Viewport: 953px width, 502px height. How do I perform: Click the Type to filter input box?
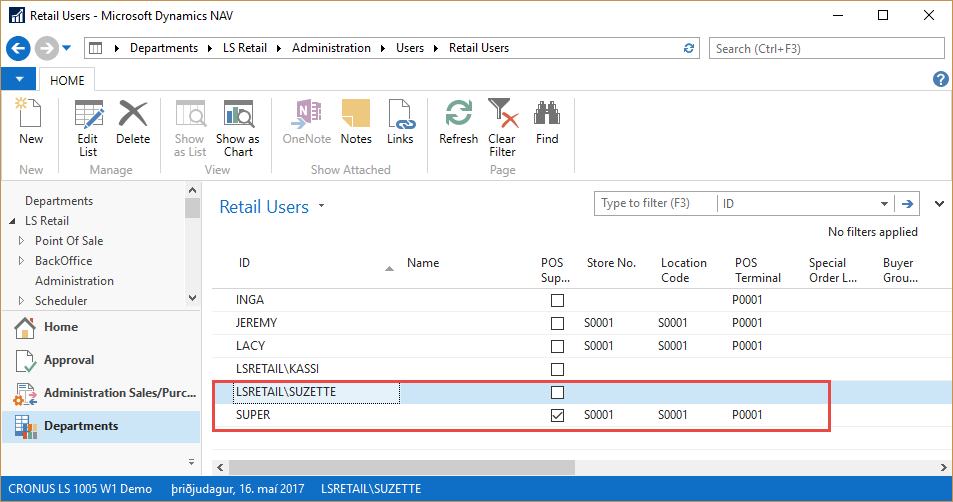pyautogui.click(x=655, y=204)
